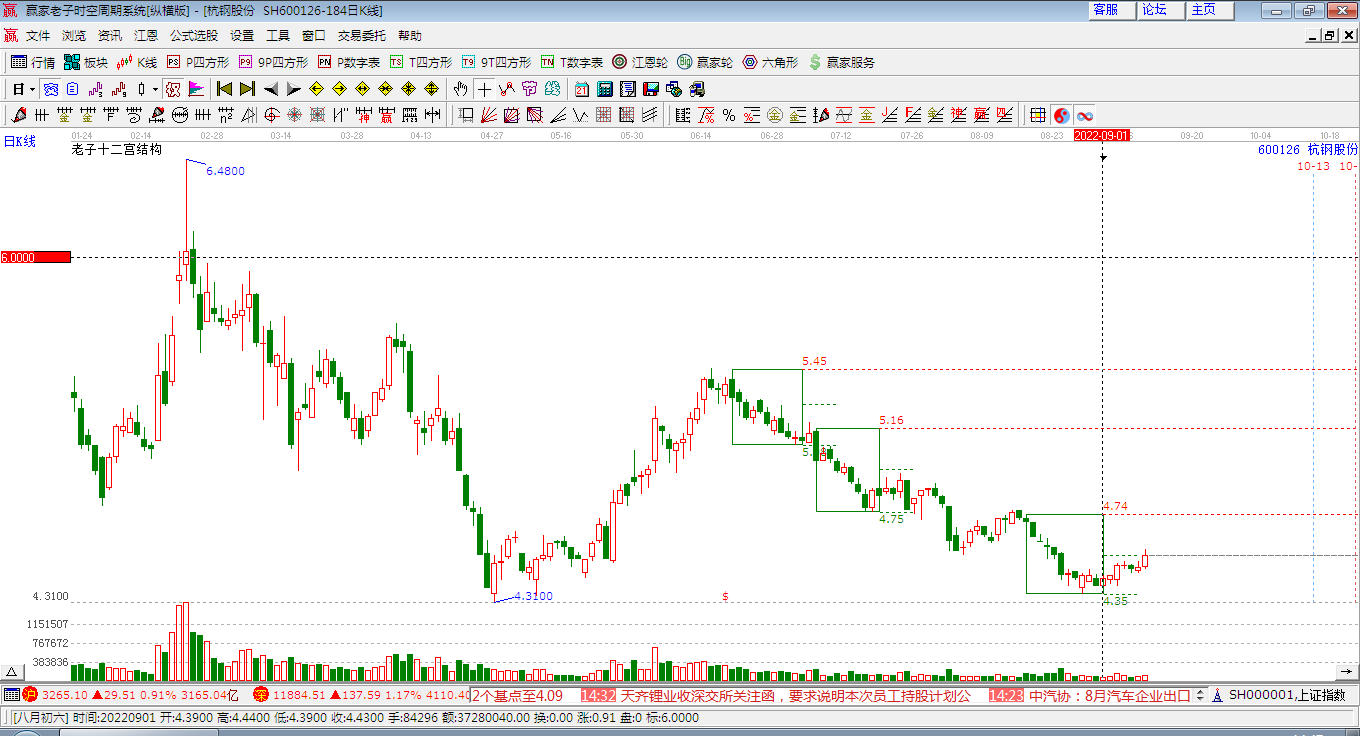The height and width of the screenshot is (736, 1360).
Task: Jump to last bar with skip-end icon
Action: pos(247,89)
